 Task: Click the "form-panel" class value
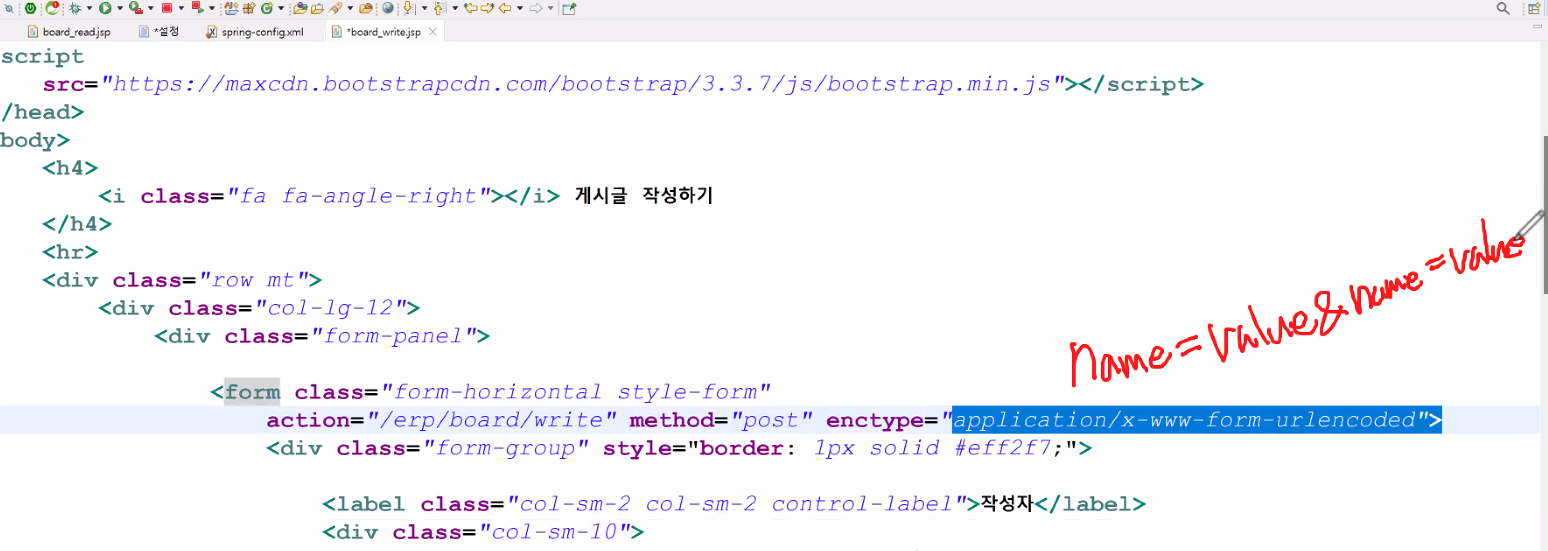click(393, 336)
